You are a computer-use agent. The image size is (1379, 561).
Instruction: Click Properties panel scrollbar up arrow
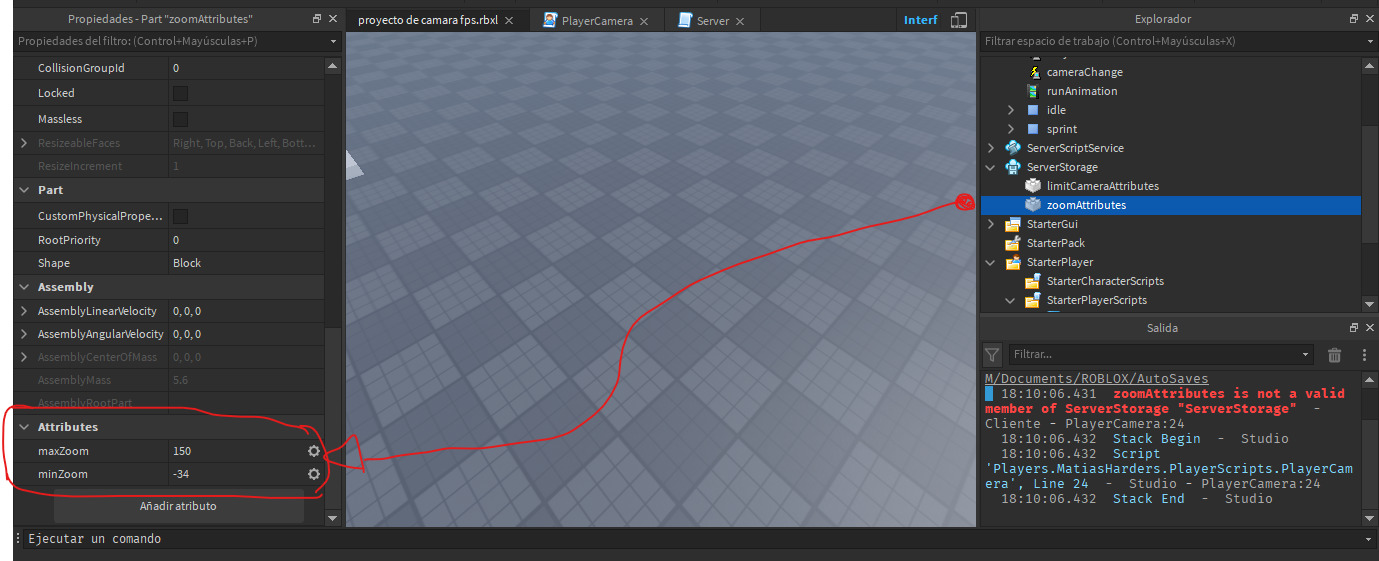click(332, 66)
